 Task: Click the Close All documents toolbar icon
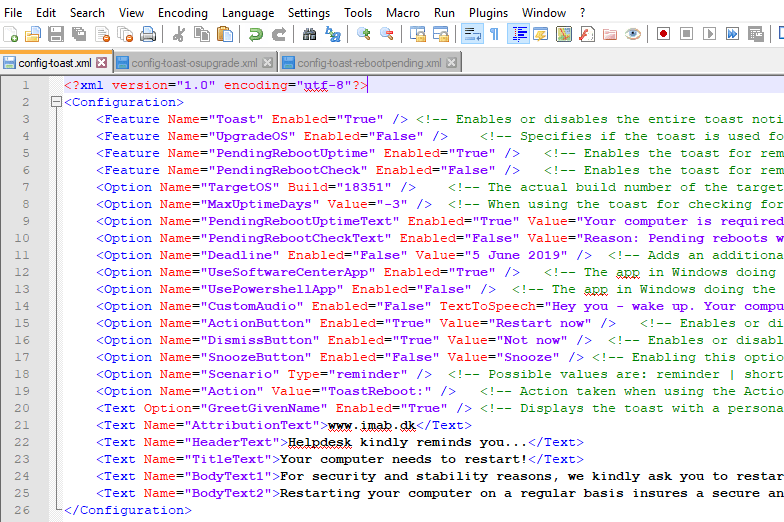(x=124, y=34)
